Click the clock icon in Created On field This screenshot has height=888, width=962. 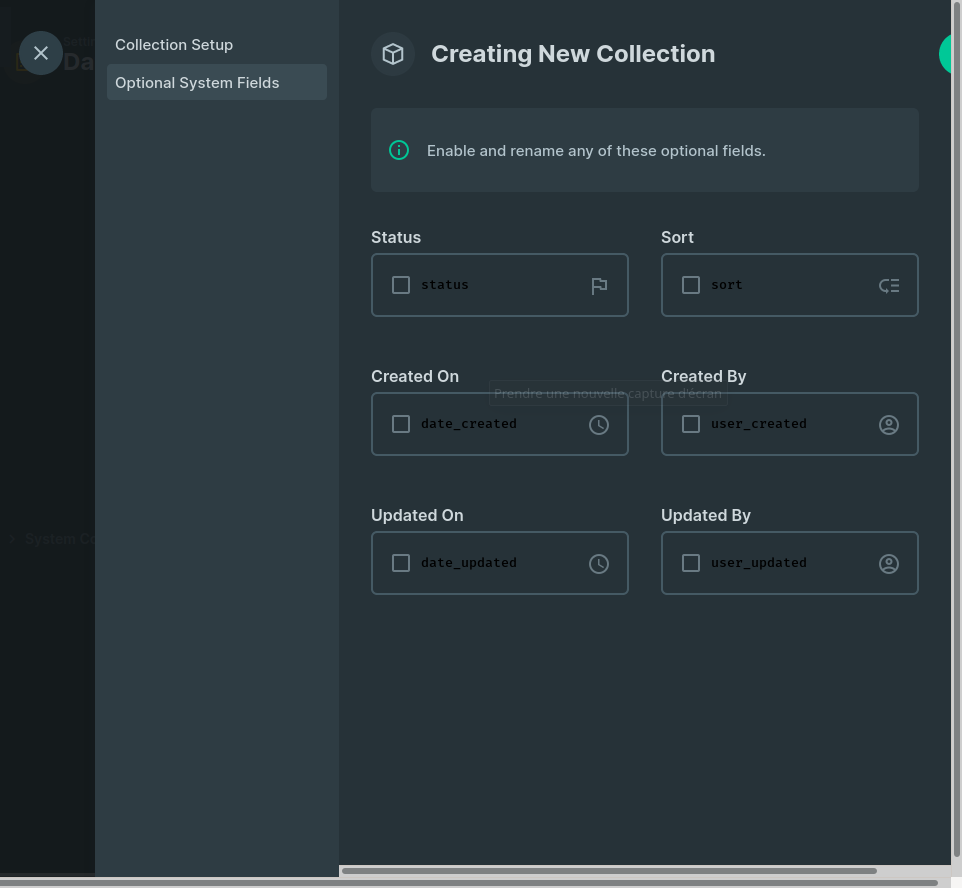599,425
